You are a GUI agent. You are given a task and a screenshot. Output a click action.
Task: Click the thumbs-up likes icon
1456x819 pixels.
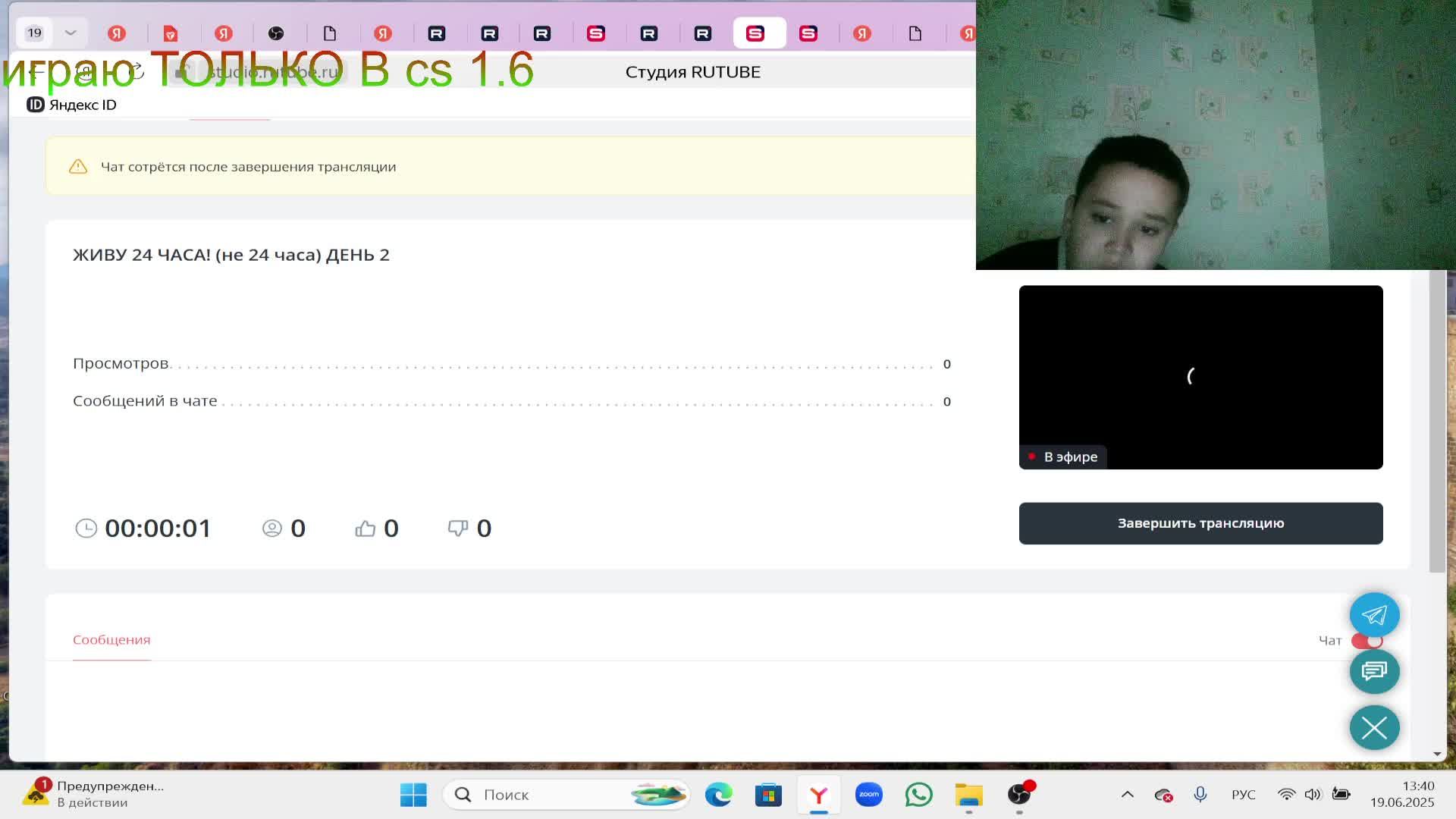366,529
